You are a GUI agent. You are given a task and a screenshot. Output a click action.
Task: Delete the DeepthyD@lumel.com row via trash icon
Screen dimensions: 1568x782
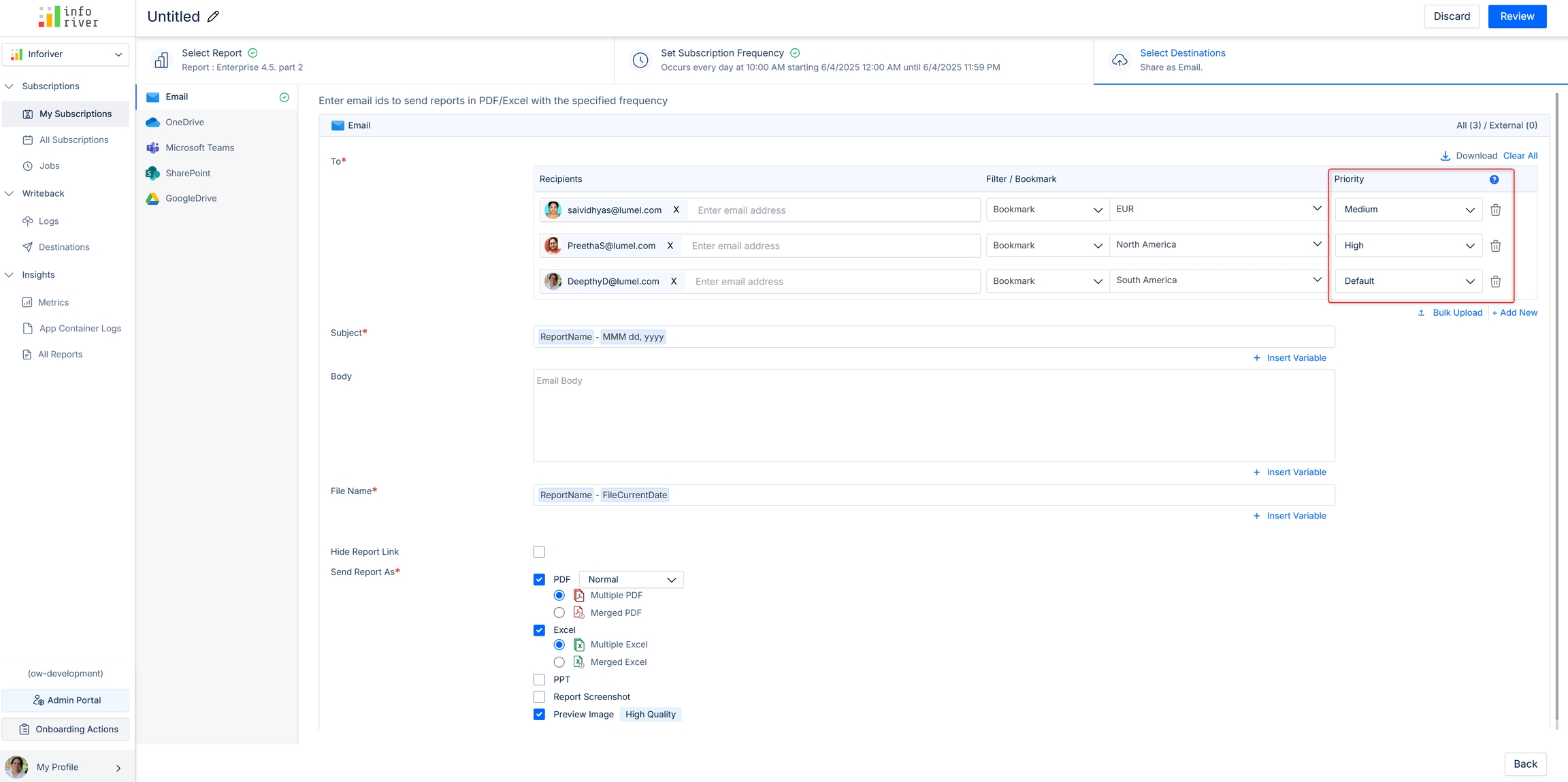[1495, 282]
